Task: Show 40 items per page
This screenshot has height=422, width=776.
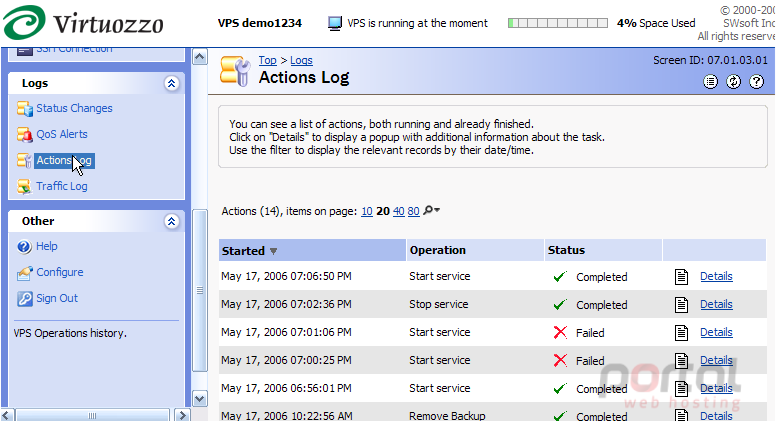Action: [398, 211]
